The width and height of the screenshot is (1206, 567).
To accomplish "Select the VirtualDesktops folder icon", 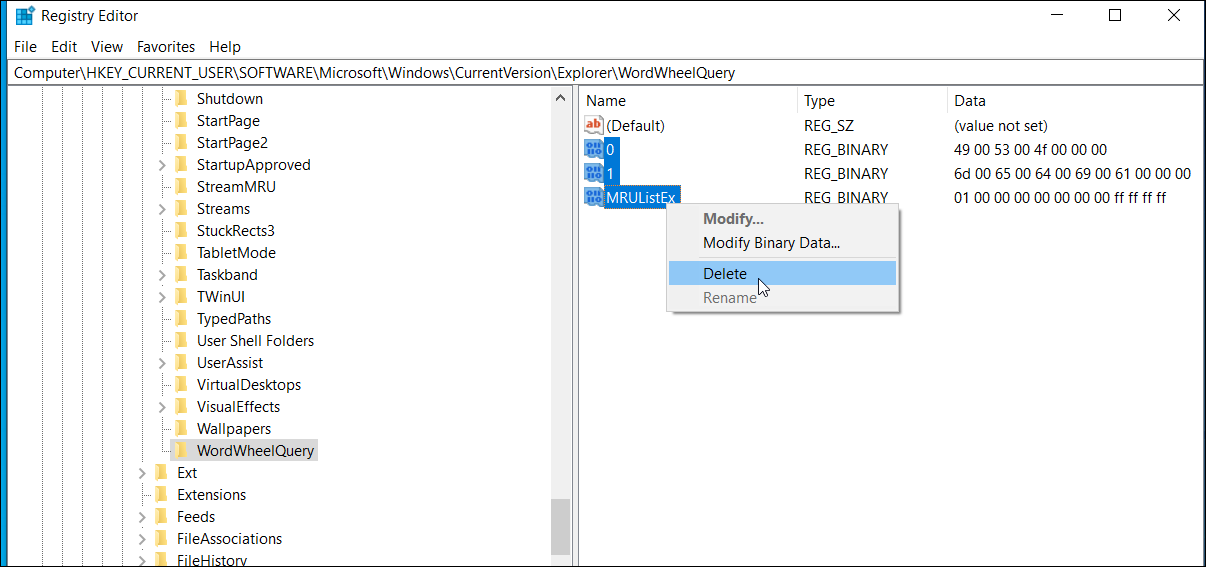I will [x=181, y=384].
